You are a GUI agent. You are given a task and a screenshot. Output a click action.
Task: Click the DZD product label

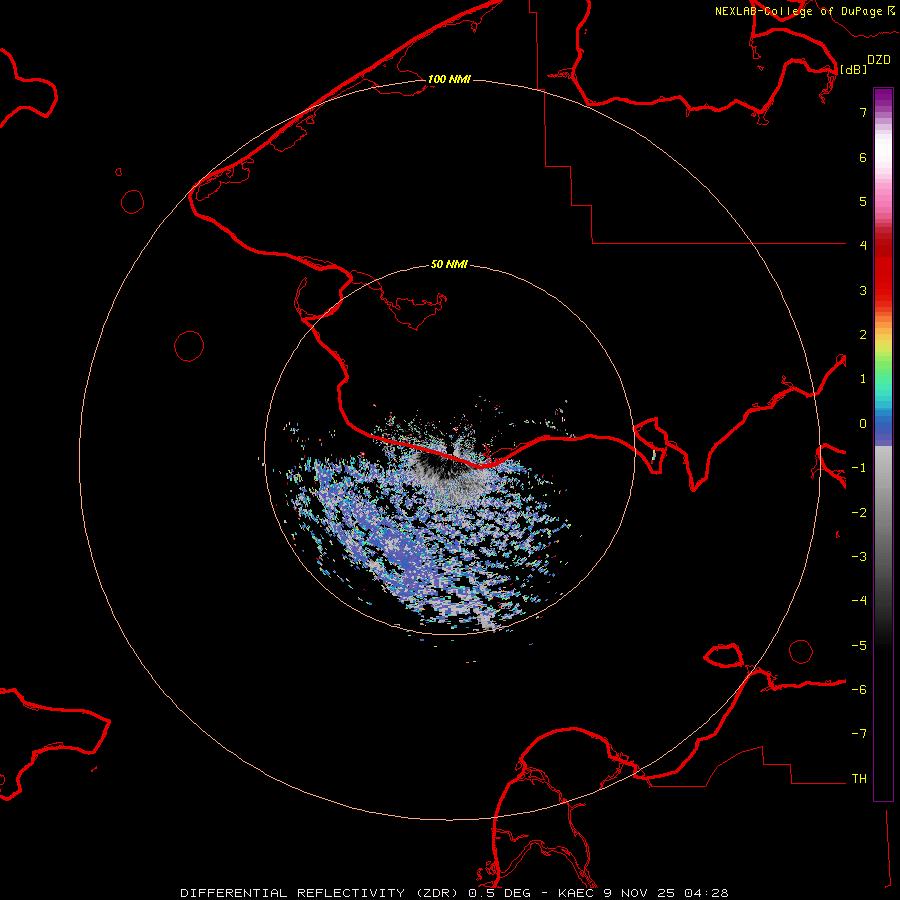(879, 60)
